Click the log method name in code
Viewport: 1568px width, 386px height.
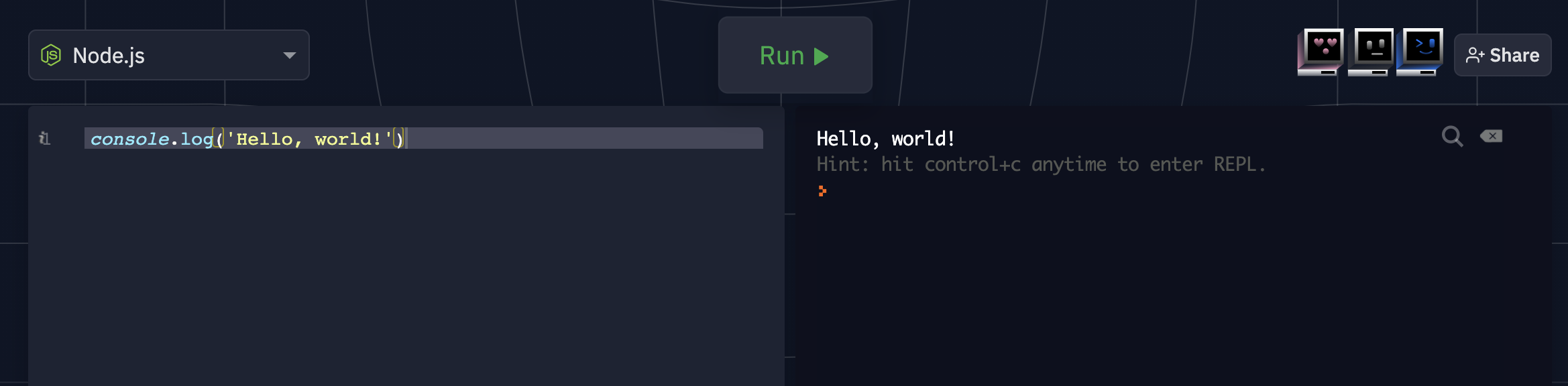click(x=196, y=139)
